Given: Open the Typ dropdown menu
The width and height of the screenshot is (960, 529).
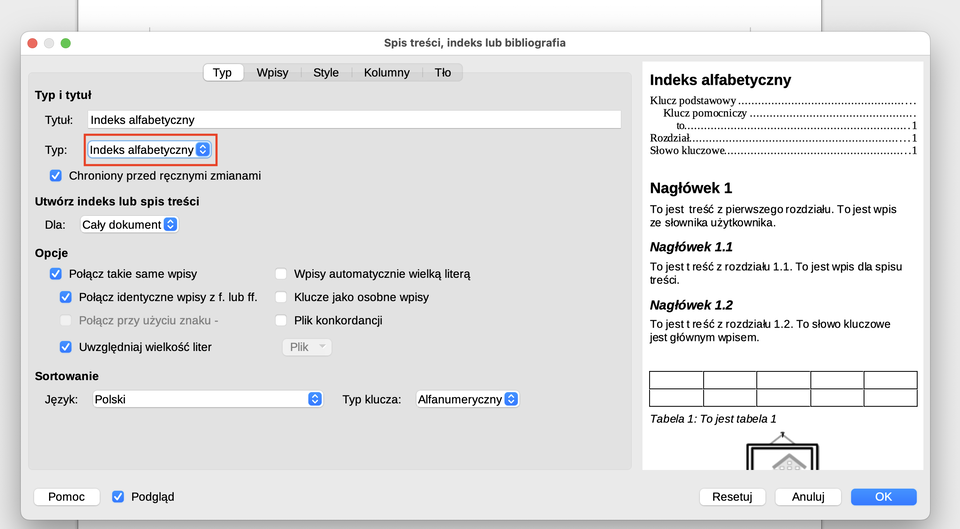Looking at the screenshot, I should [x=149, y=150].
